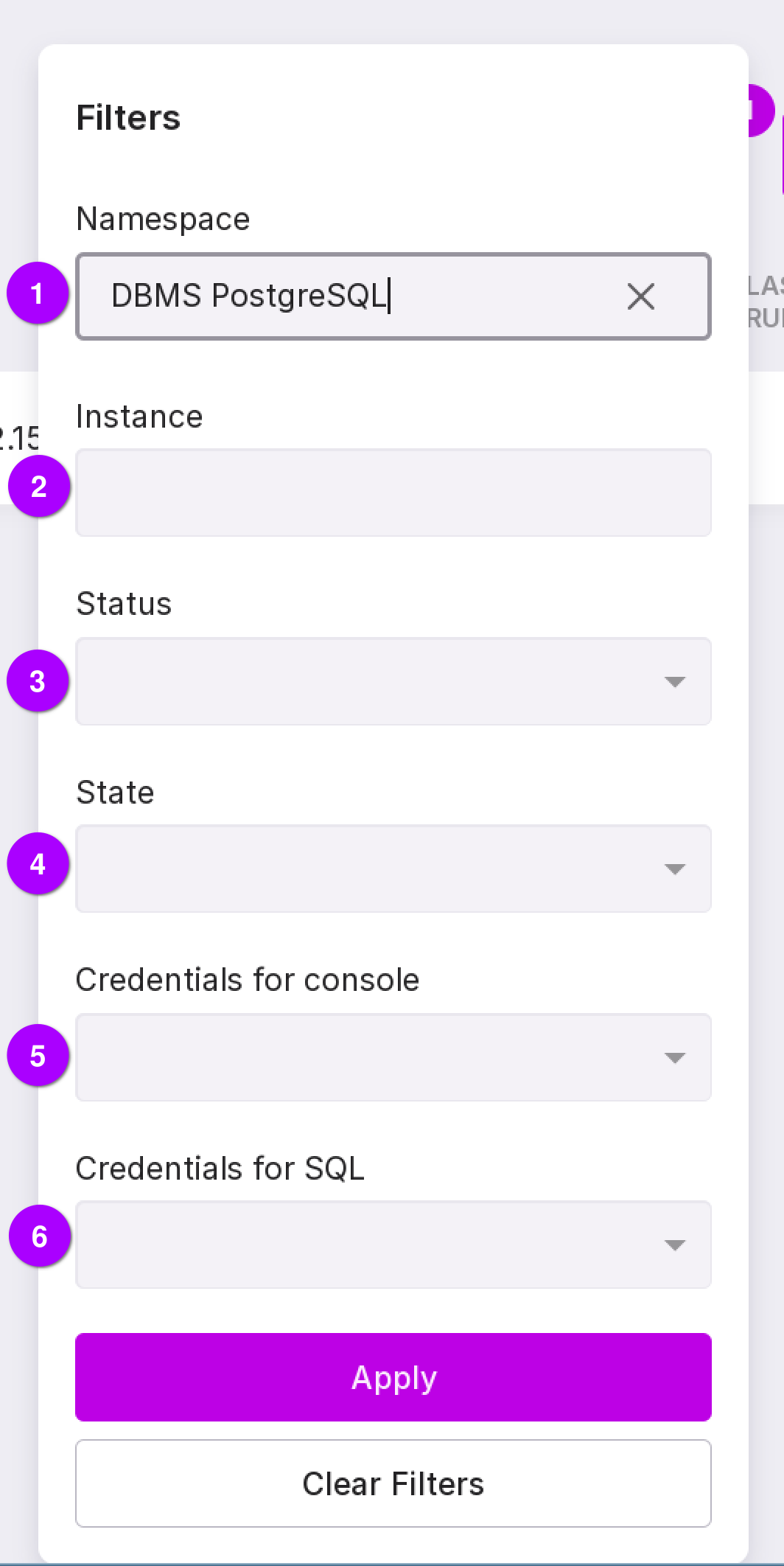Click the Credentials for console field
This screenshot has width=784, height=1566.
click(368, 1057)
